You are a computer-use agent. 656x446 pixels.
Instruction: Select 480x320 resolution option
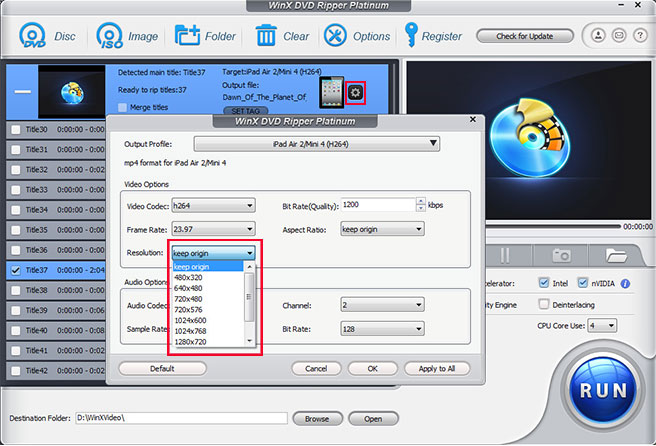(208, 277)
